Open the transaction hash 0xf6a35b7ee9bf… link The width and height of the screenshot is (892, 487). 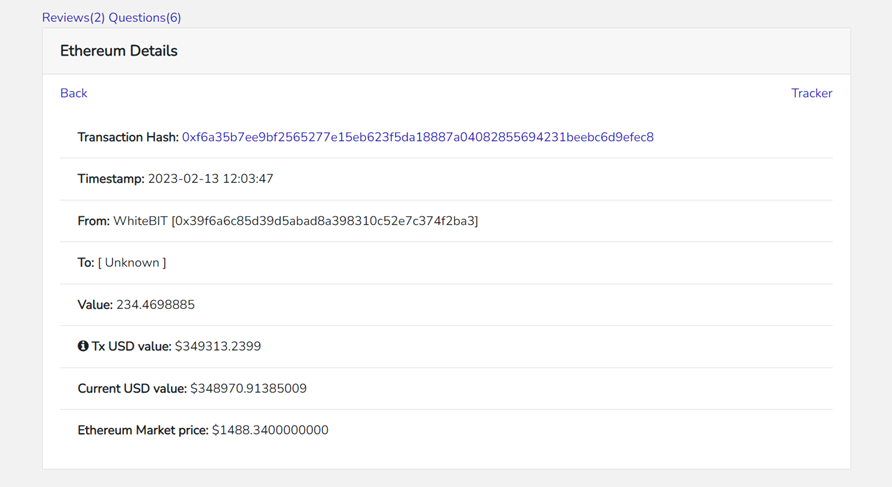pyautogui.click(x=418, y=137)
